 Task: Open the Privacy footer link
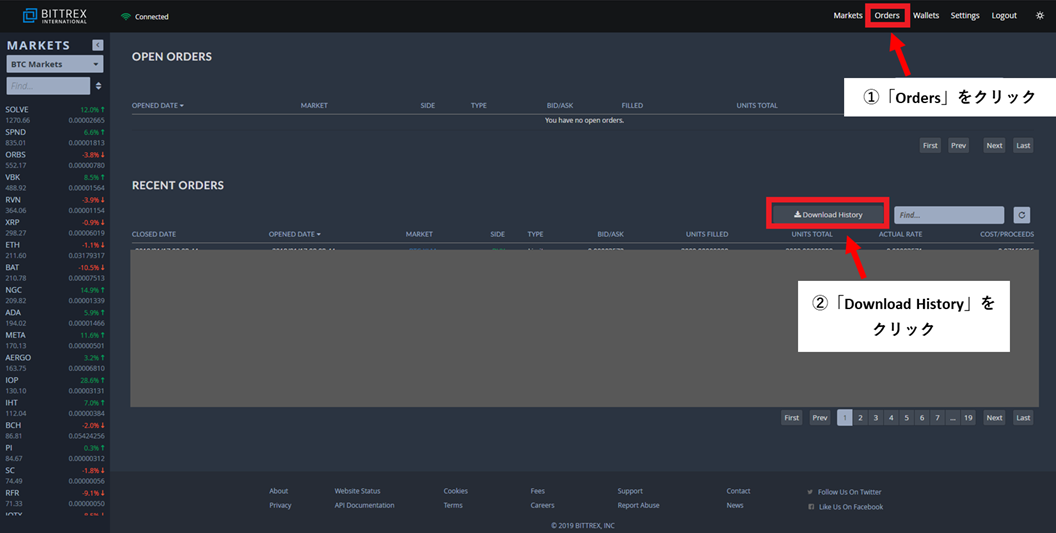coord(280,505)
